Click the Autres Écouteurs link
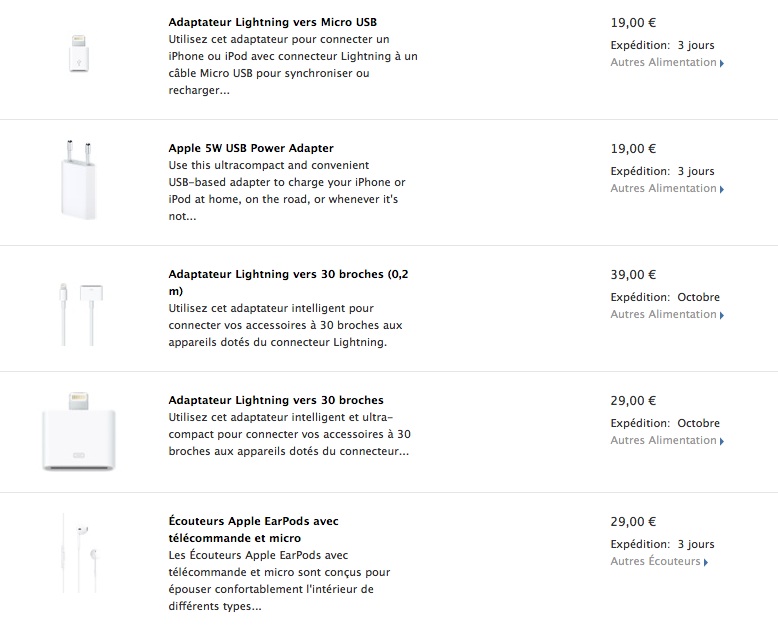This screenshot has width=778, height=635. point(655,561)
